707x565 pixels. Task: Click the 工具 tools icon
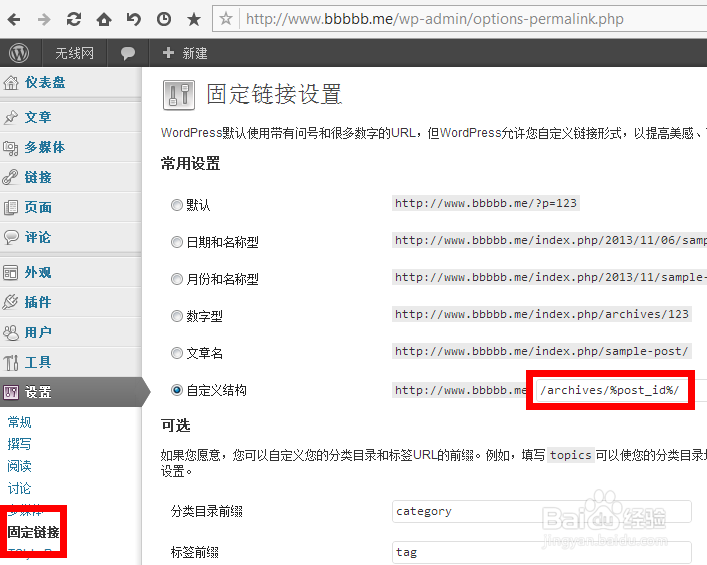[x=11, y=363]
